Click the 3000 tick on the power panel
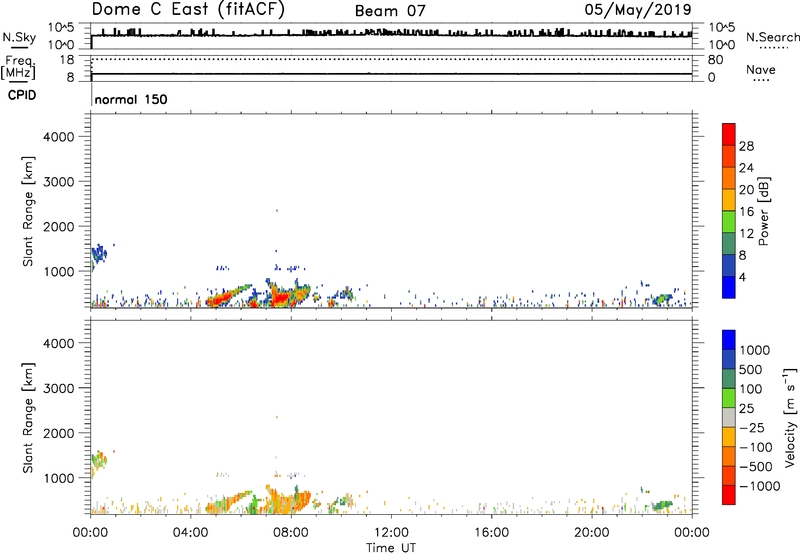Screen dimensions: 800x554 pos(59,182)
